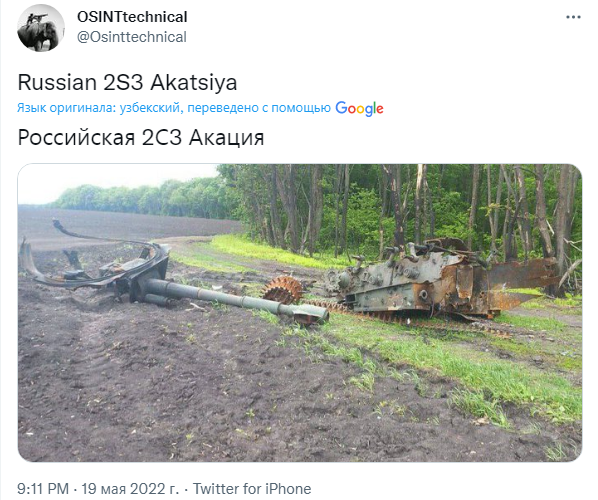Open the attached wreck photo
The image size is (598, 500).
[300, 313]
